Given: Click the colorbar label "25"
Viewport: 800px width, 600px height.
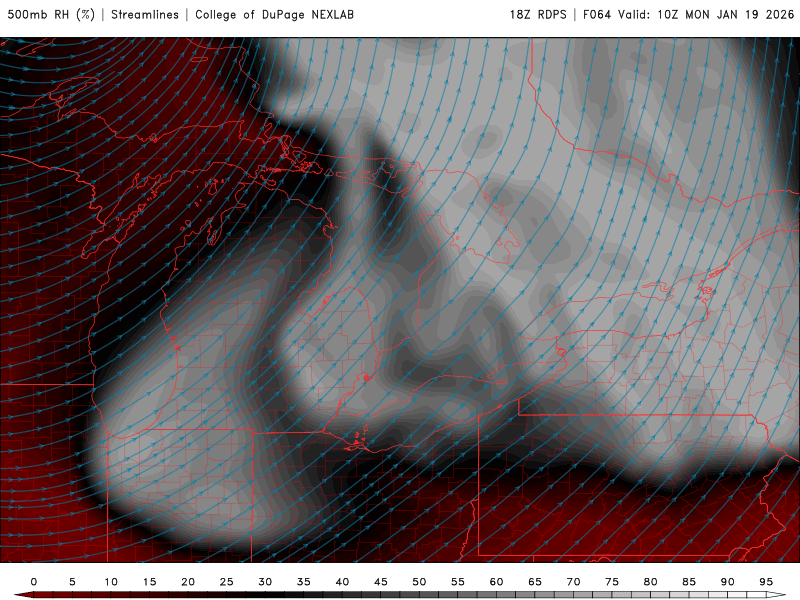Looking at the screenshot, I should point(227,582).
